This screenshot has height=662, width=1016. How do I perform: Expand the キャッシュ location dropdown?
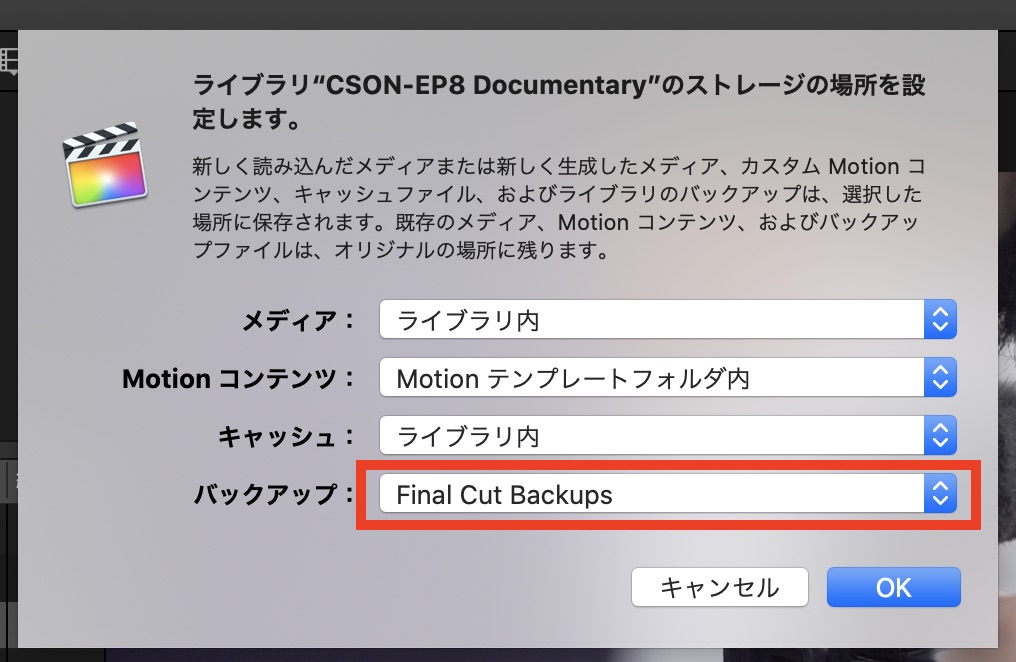click(x=667, y=436)
